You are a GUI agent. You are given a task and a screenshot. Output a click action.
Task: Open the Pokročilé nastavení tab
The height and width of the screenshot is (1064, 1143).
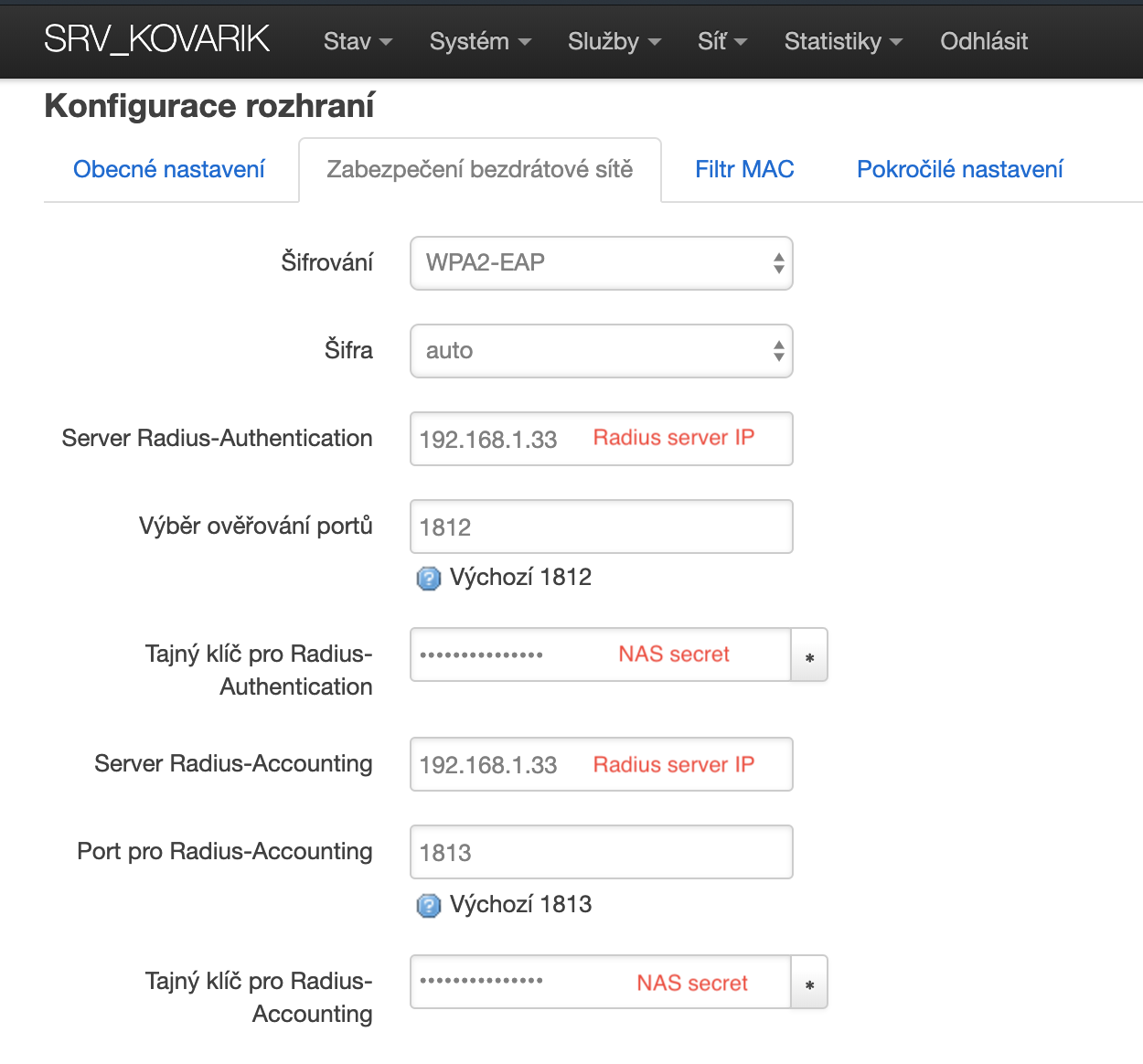pos(959,169)
